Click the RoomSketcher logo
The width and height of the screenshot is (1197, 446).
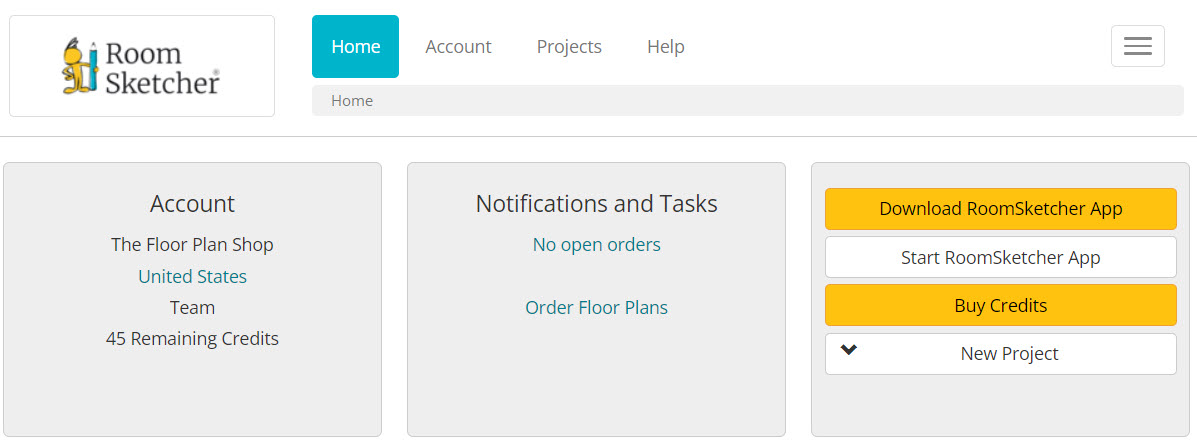point(141,66)
